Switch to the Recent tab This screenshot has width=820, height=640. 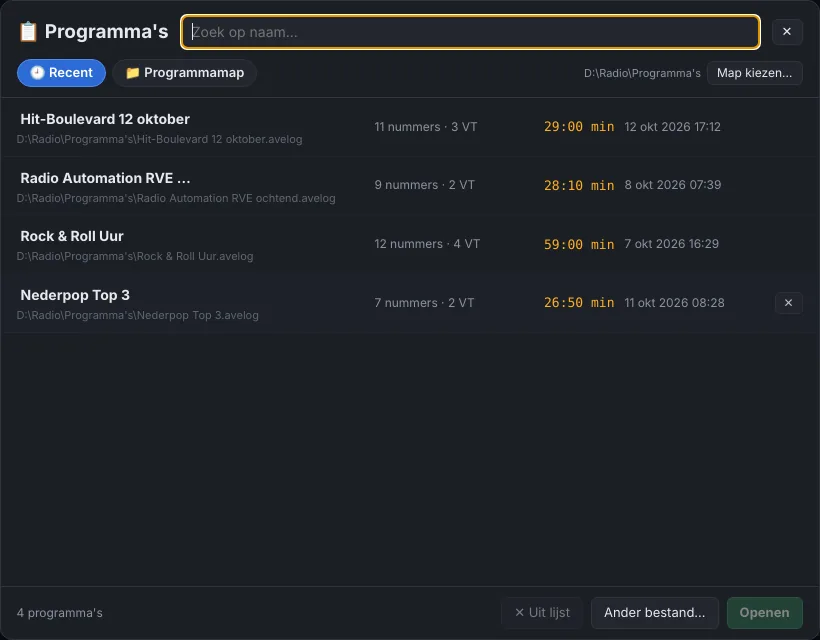[61, 73]
